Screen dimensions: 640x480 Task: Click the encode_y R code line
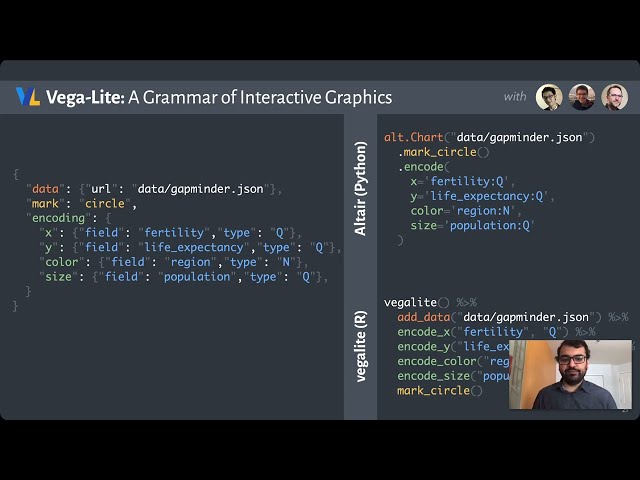pos(453,347)
